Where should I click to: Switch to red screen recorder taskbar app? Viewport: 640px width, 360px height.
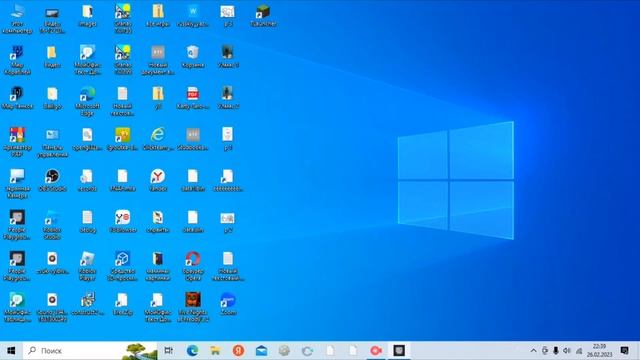click(376, 351)
